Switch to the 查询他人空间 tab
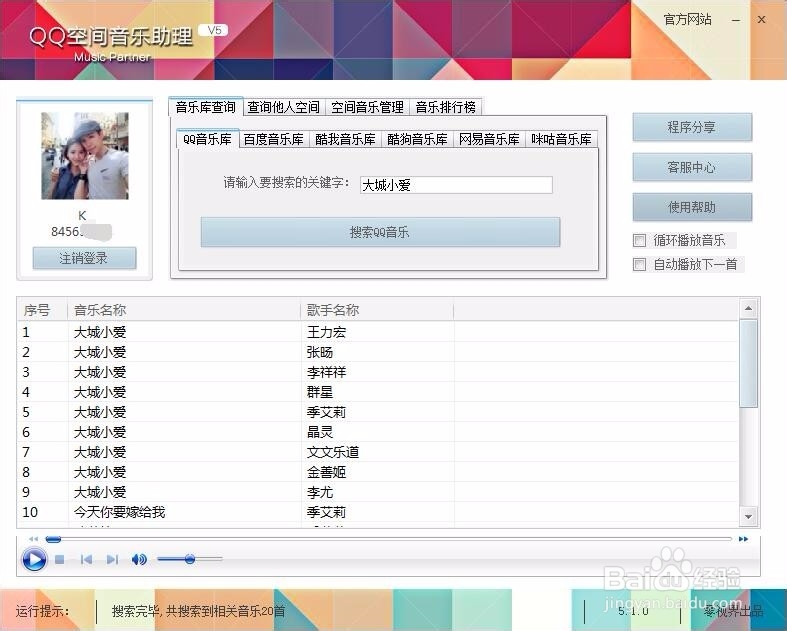 coord(284,107)
